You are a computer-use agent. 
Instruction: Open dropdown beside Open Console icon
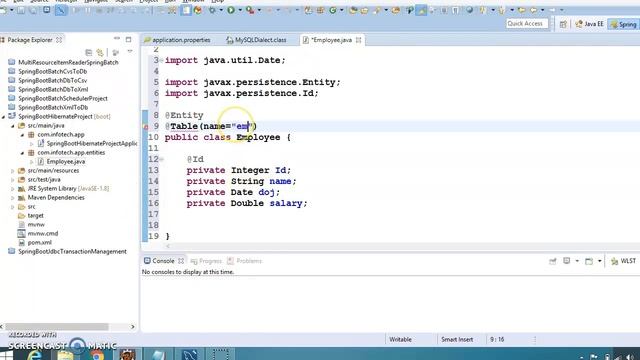point(600,261)
